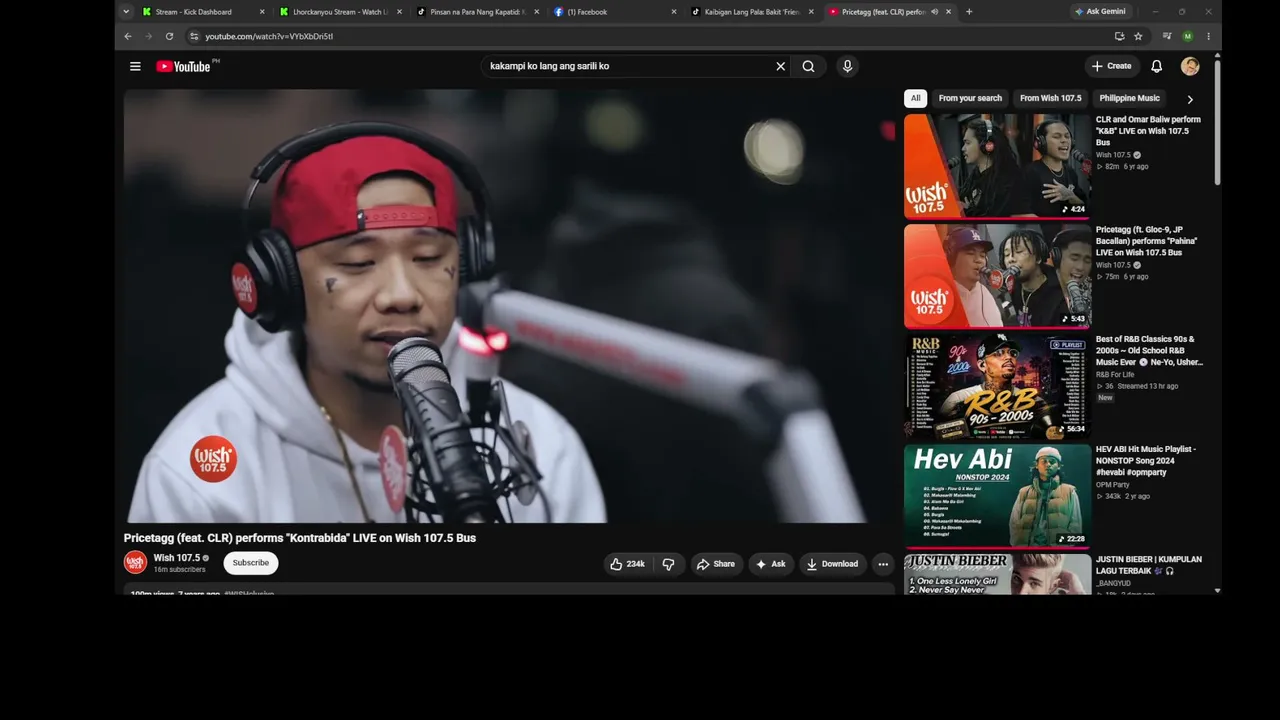Screen dimensions: 1280x720
Task: Dislike the video with thumbs down
Action: 668,564
